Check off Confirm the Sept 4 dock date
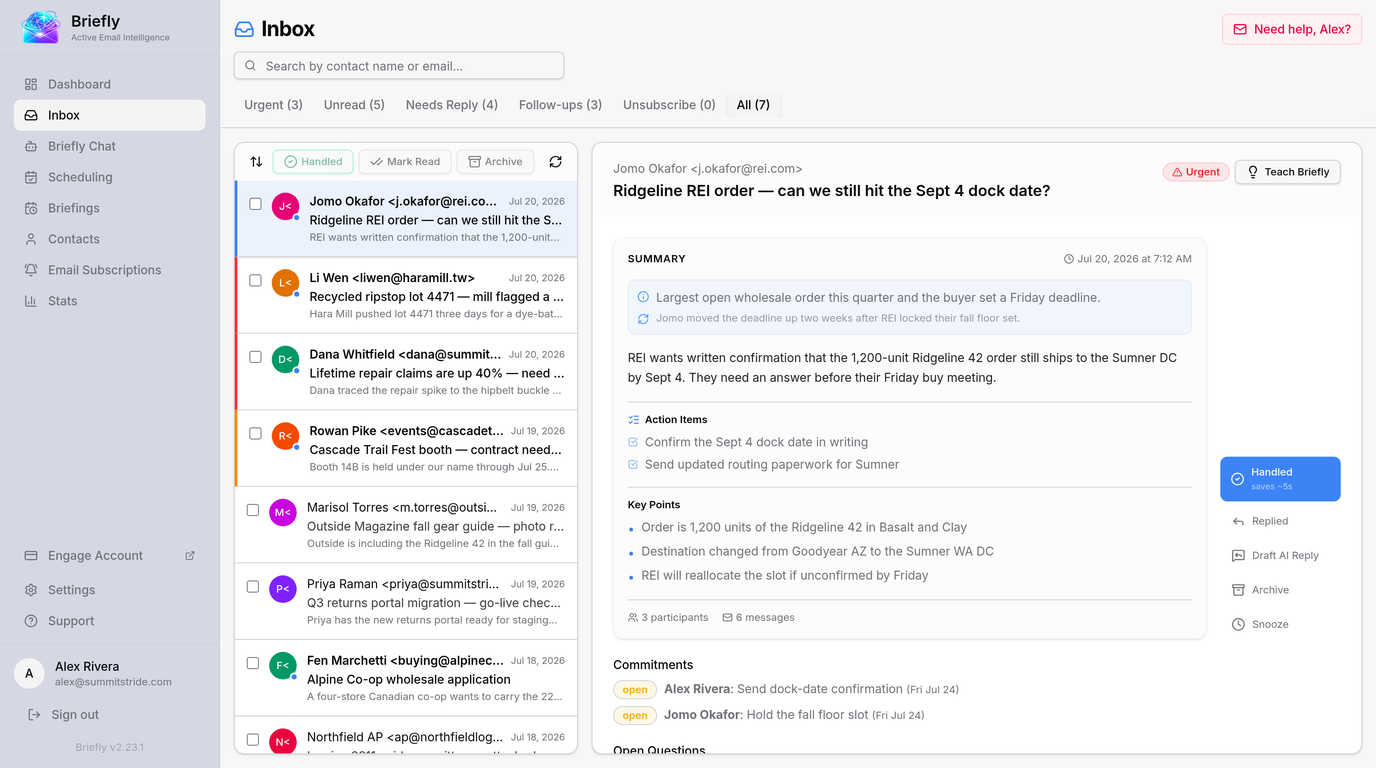 633,442
